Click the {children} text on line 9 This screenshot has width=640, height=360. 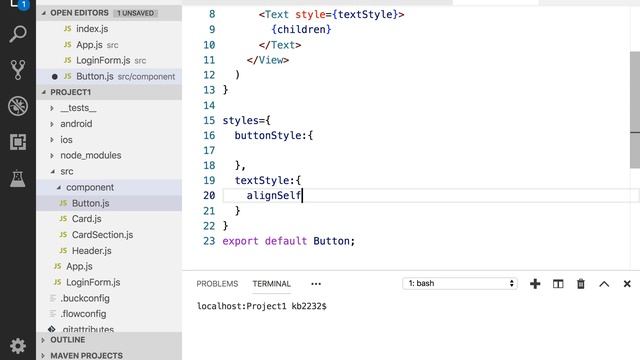click(x=301, y=30)
